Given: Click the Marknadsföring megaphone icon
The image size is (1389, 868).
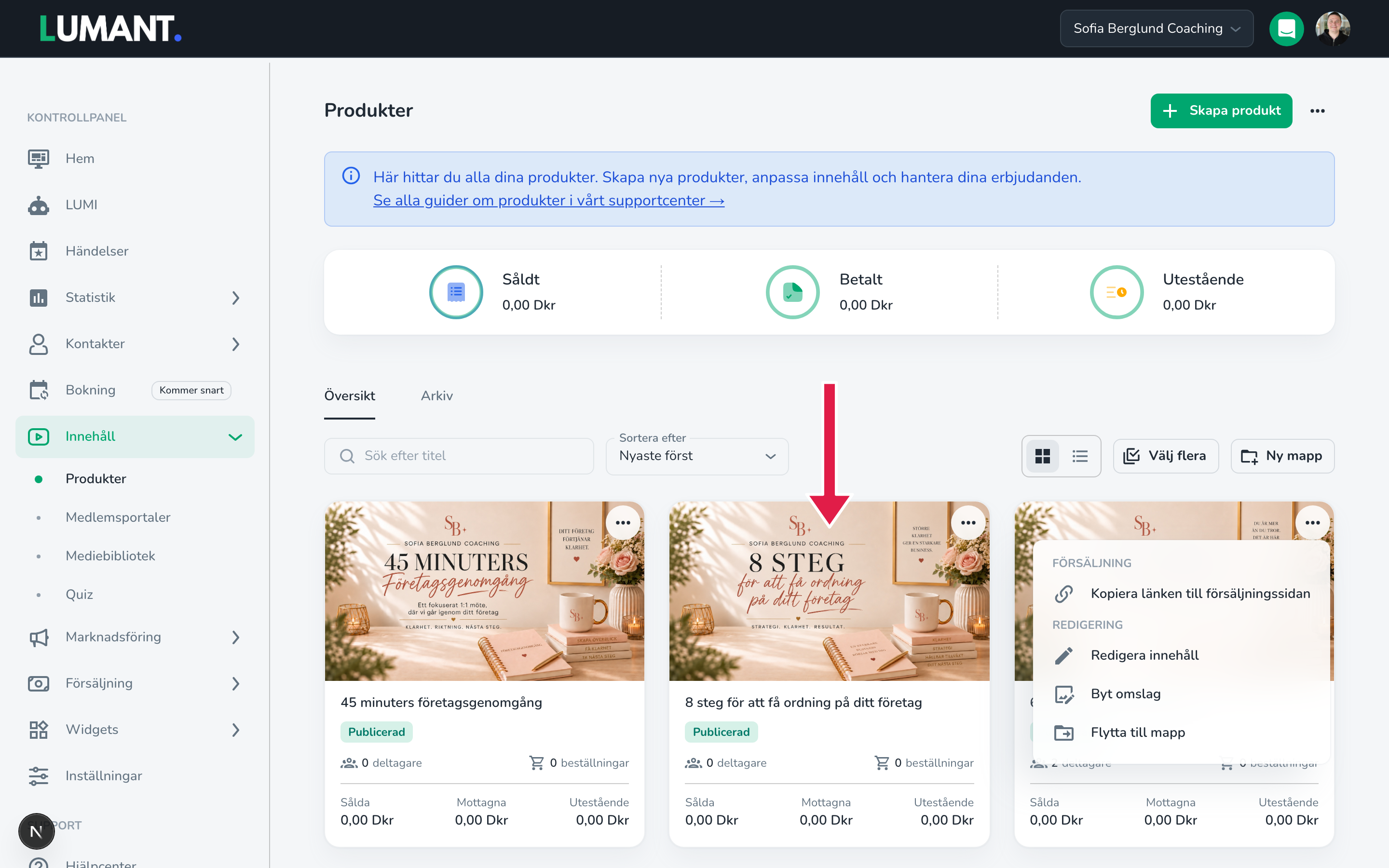Looking at the screenshot, I should tap(39, 637).
